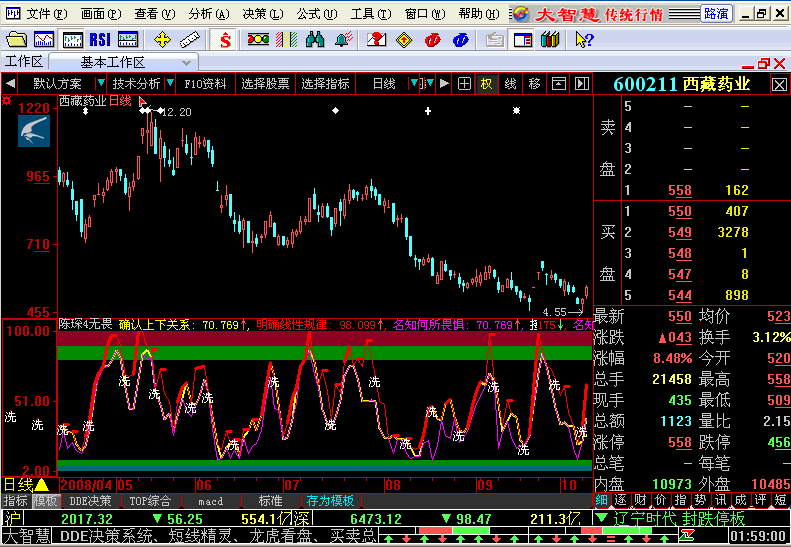Viewport: 791px width, 547px height.
Task: Open the 查看(V) menu
Action: coord(154,14)
